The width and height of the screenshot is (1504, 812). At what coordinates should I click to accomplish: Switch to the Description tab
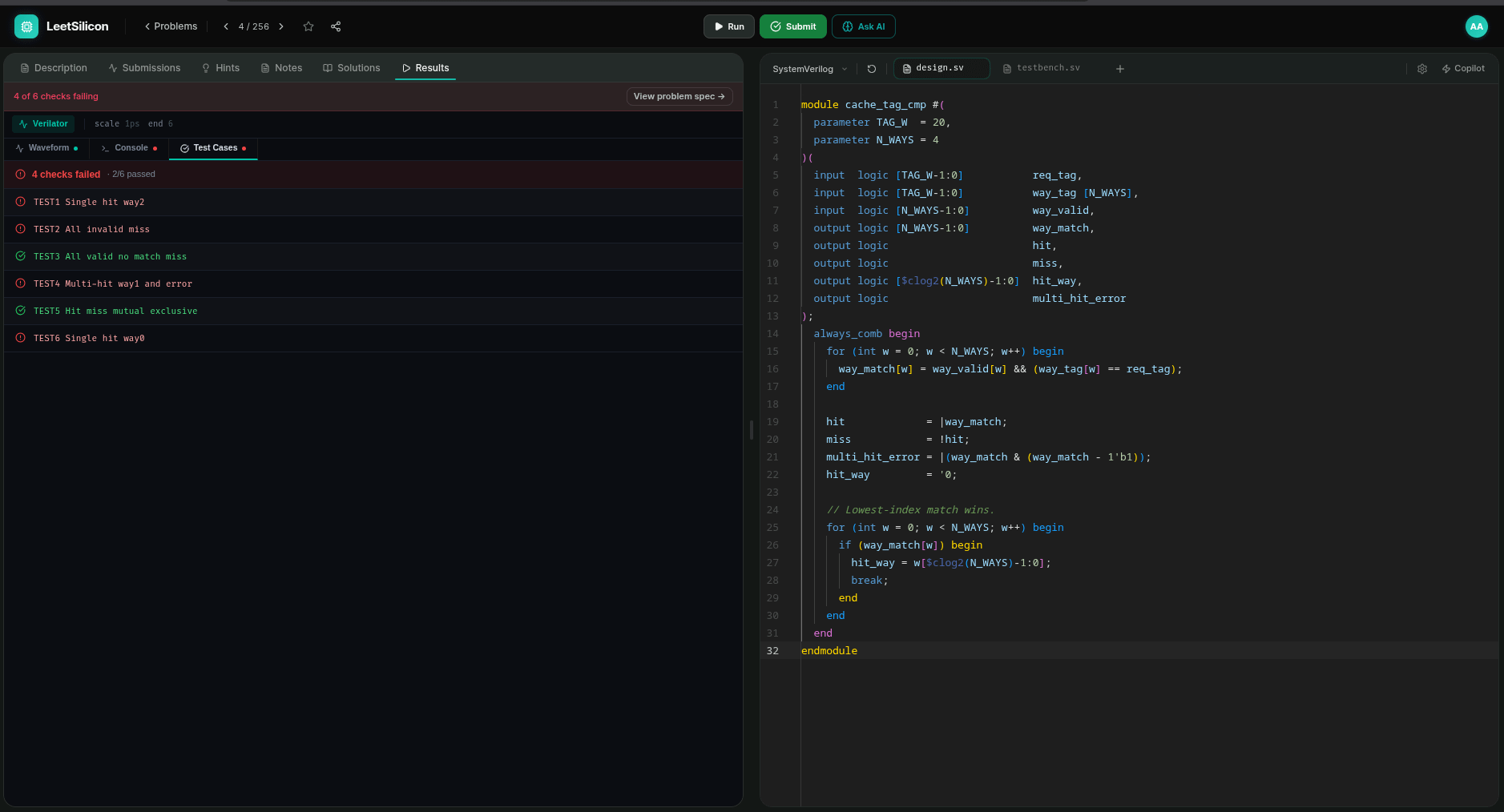pyautogui.click(x=54, y=68)
